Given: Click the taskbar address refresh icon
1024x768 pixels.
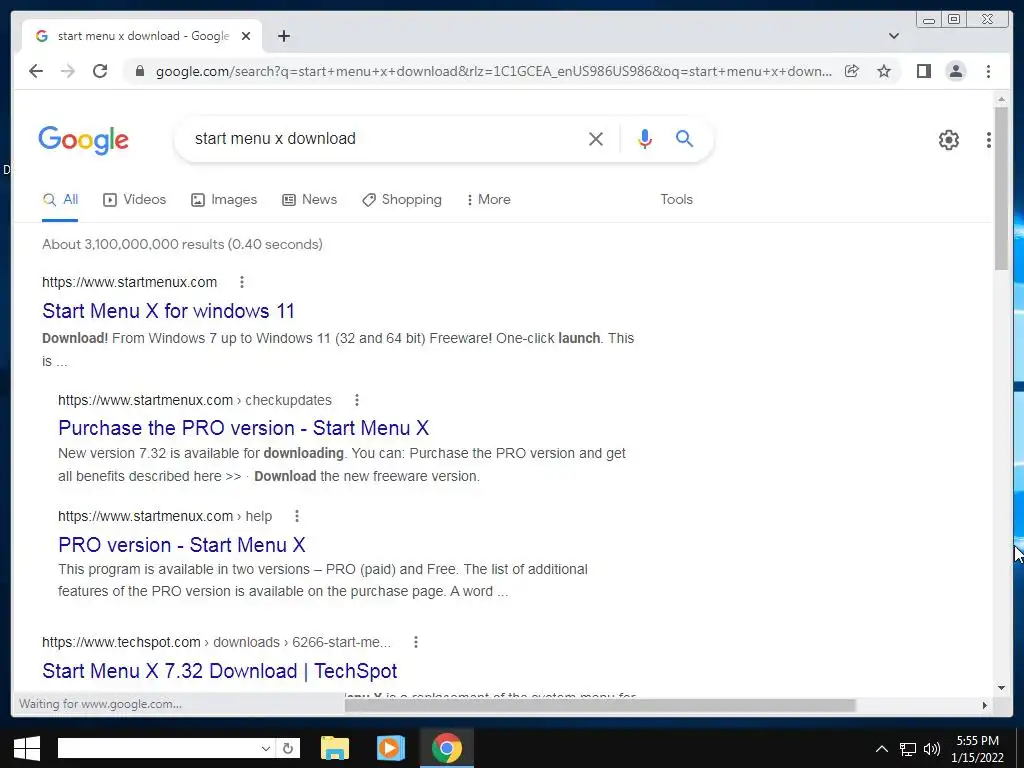Looking at the screenshot, I should click(287, 748).
